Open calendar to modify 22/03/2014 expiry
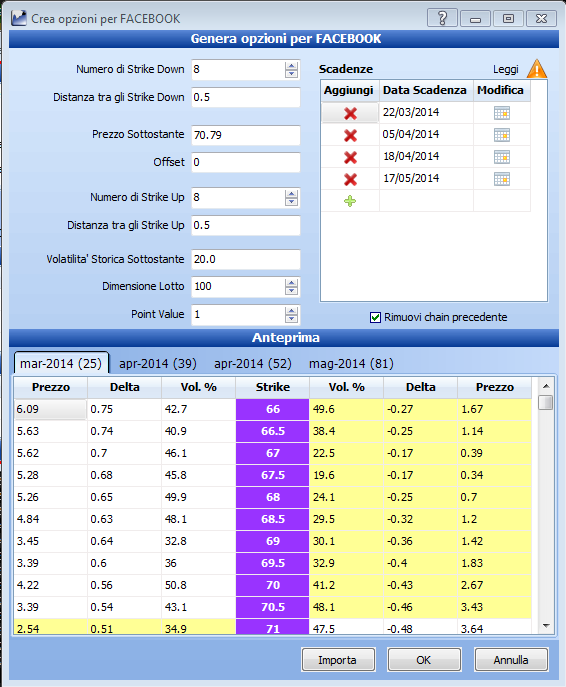 [x=502, y=113]
